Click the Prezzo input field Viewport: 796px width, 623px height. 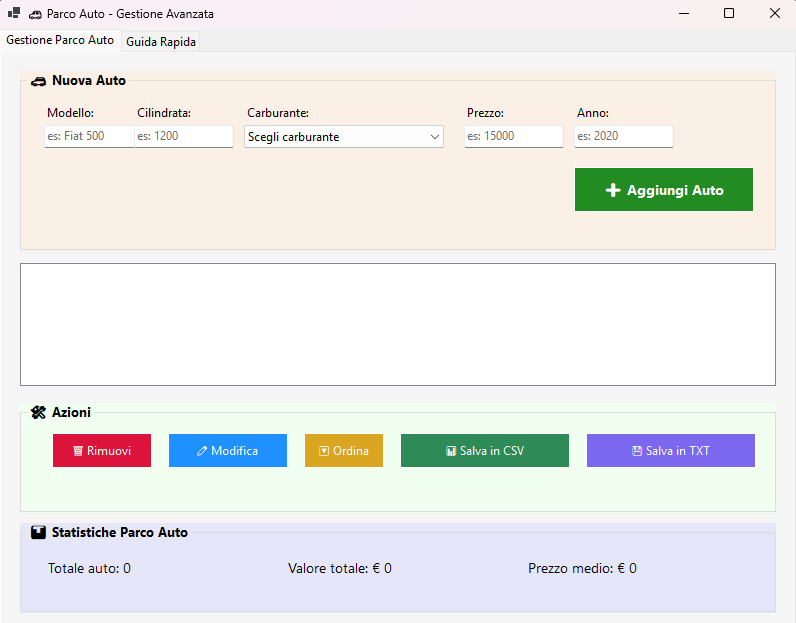pyautogui.click(x=514, y=136)
